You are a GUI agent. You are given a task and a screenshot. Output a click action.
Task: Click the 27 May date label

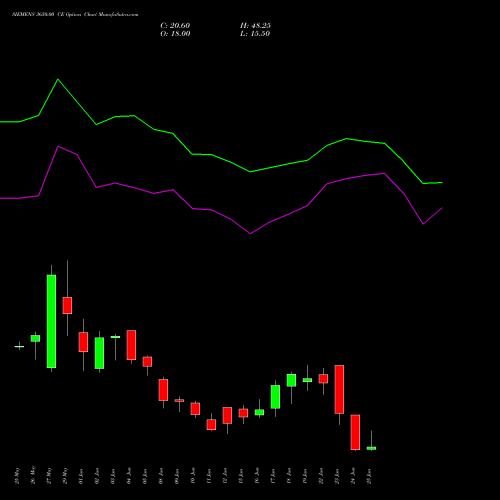(x=49, y=476)
